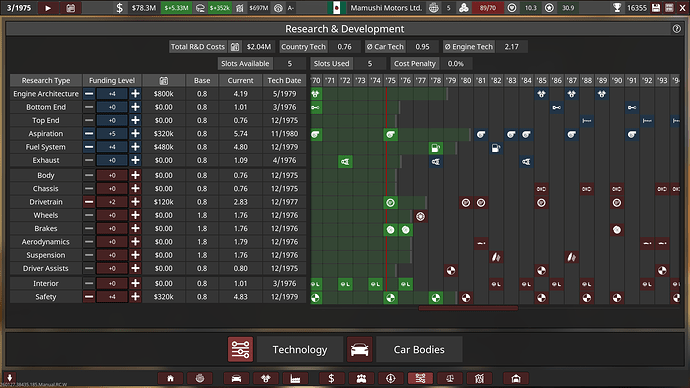Click the timeline horizontal scrollbar
The image size is (690, 388).
468,308
